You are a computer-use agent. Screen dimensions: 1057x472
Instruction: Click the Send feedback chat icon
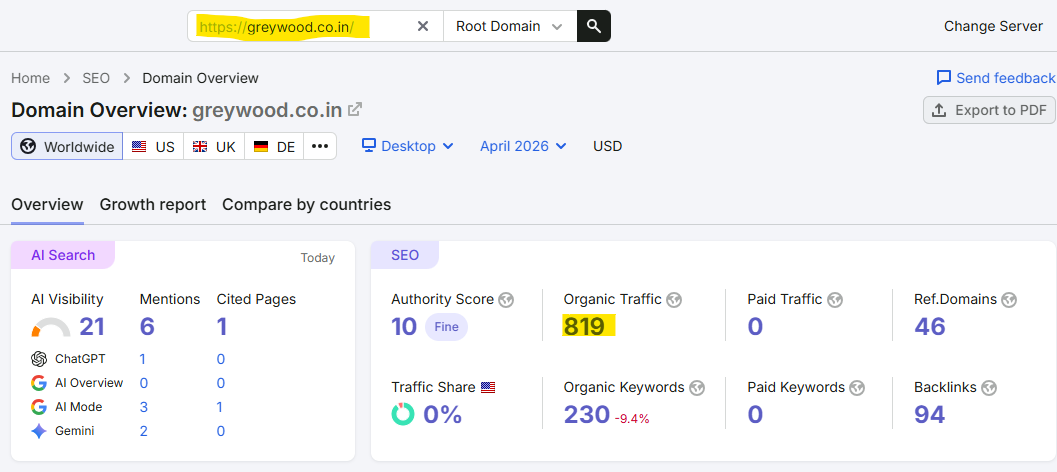click(944, 78)
